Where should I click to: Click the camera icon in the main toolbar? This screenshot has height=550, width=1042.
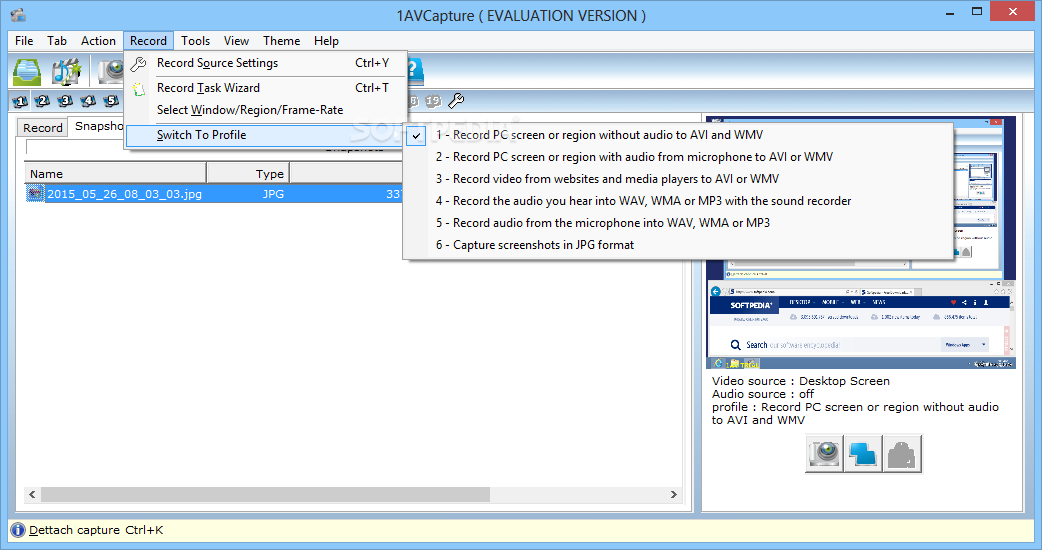click(110, 71)
